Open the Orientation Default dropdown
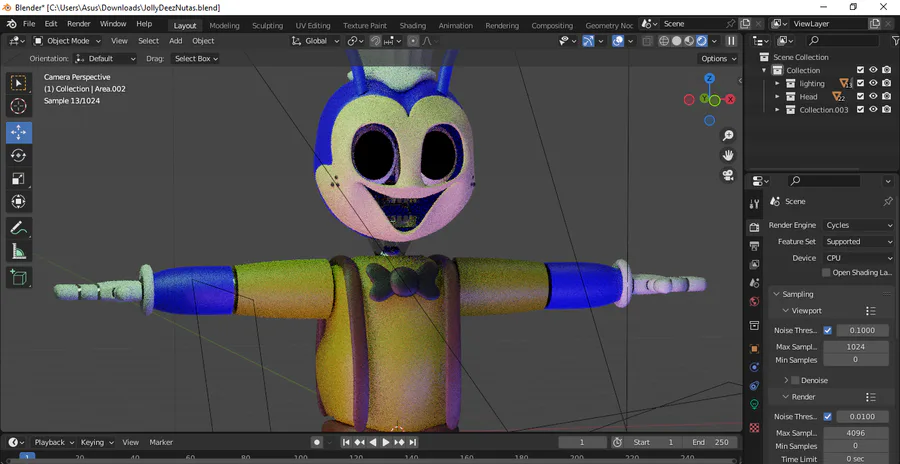900x464 pixels. point(106,59)
